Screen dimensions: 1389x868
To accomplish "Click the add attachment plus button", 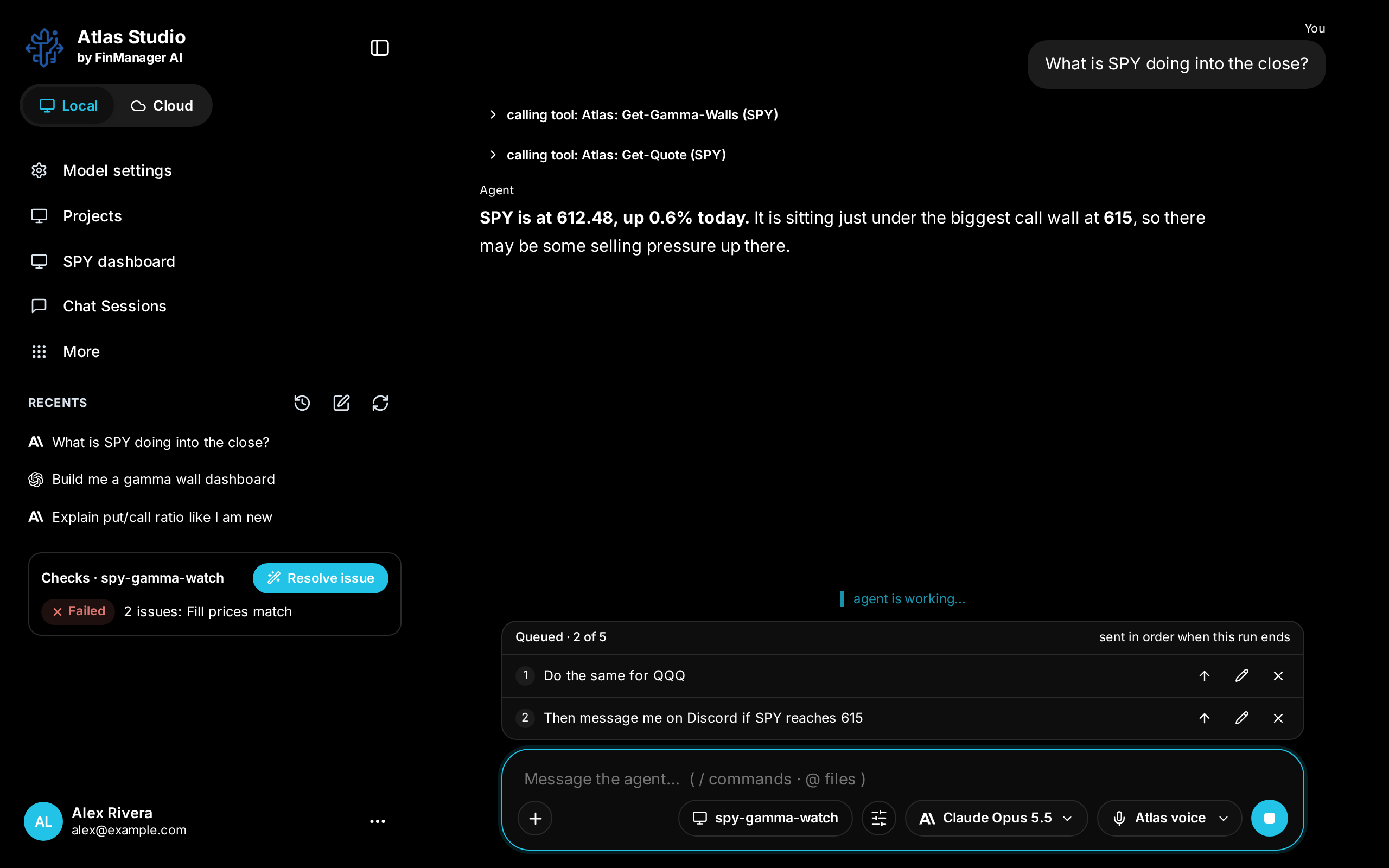I will [x=535, y=818].
